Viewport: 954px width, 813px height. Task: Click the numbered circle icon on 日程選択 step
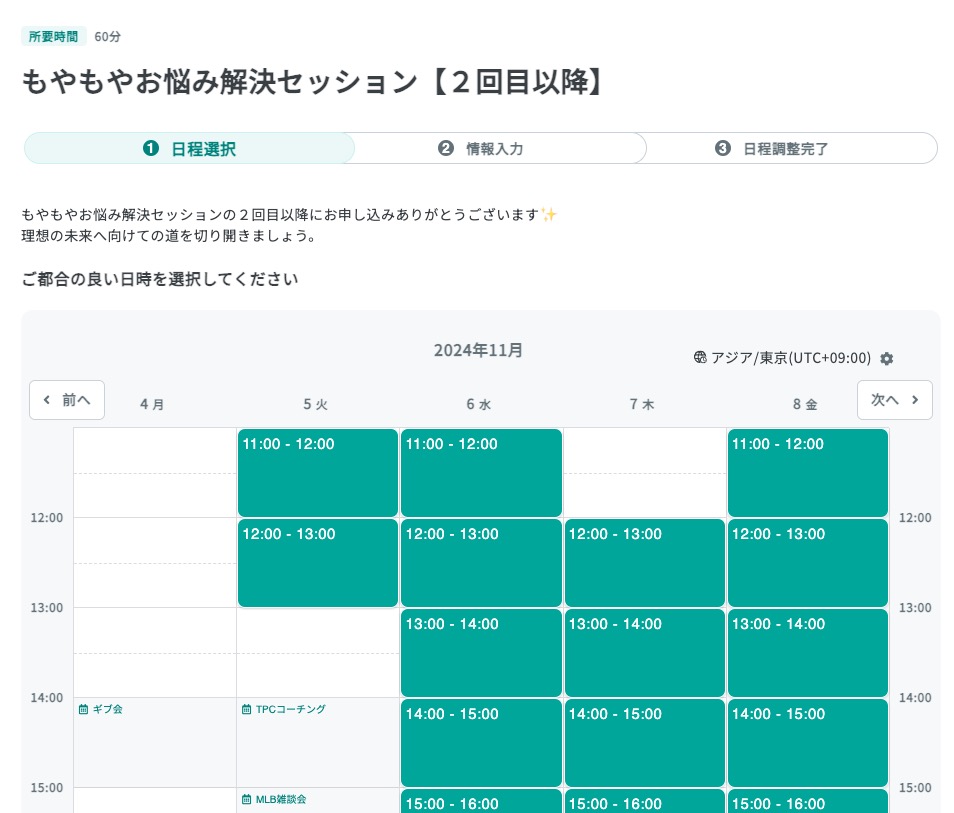click(x=150, y=147)
